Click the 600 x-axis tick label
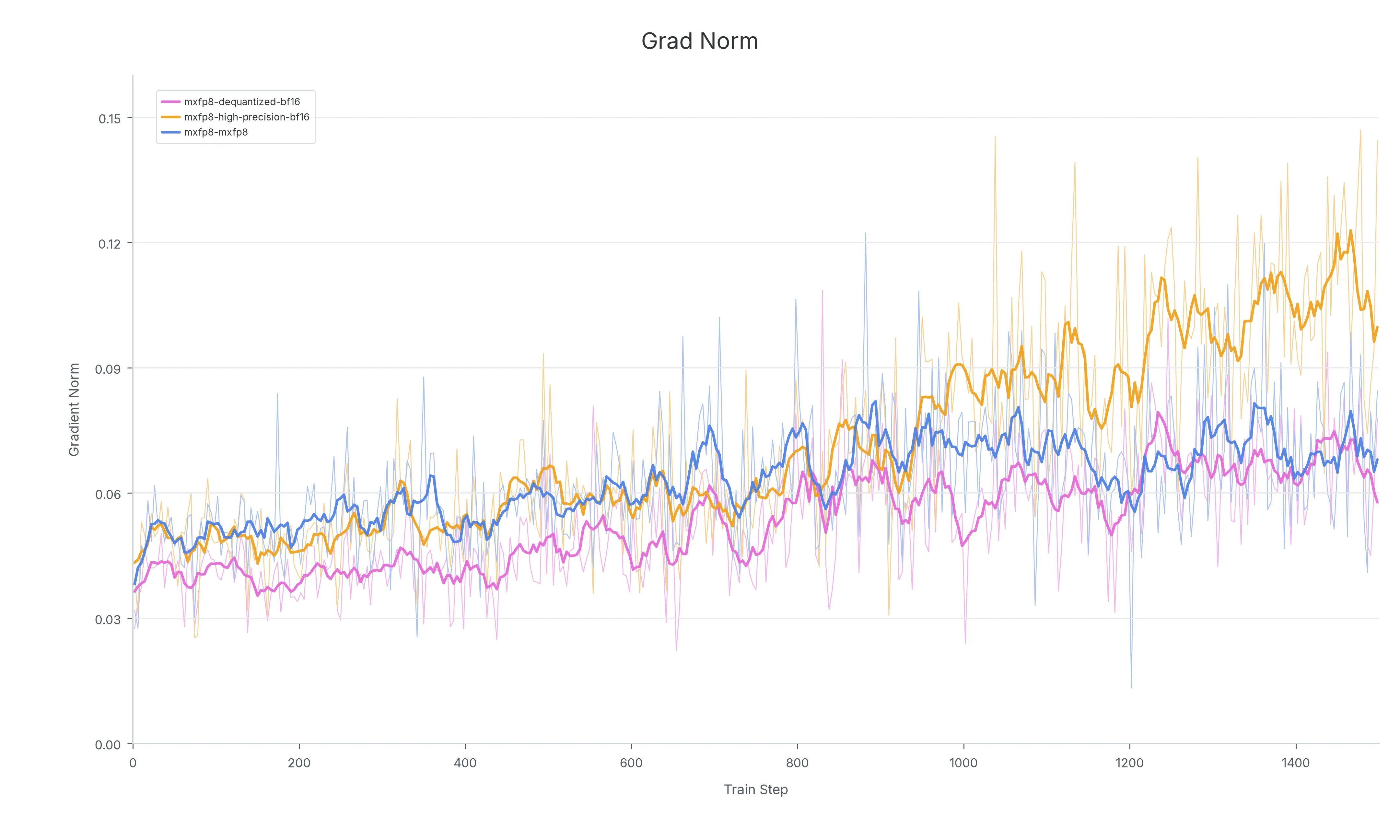The image size is (1400, 840). tap(631, 763)
